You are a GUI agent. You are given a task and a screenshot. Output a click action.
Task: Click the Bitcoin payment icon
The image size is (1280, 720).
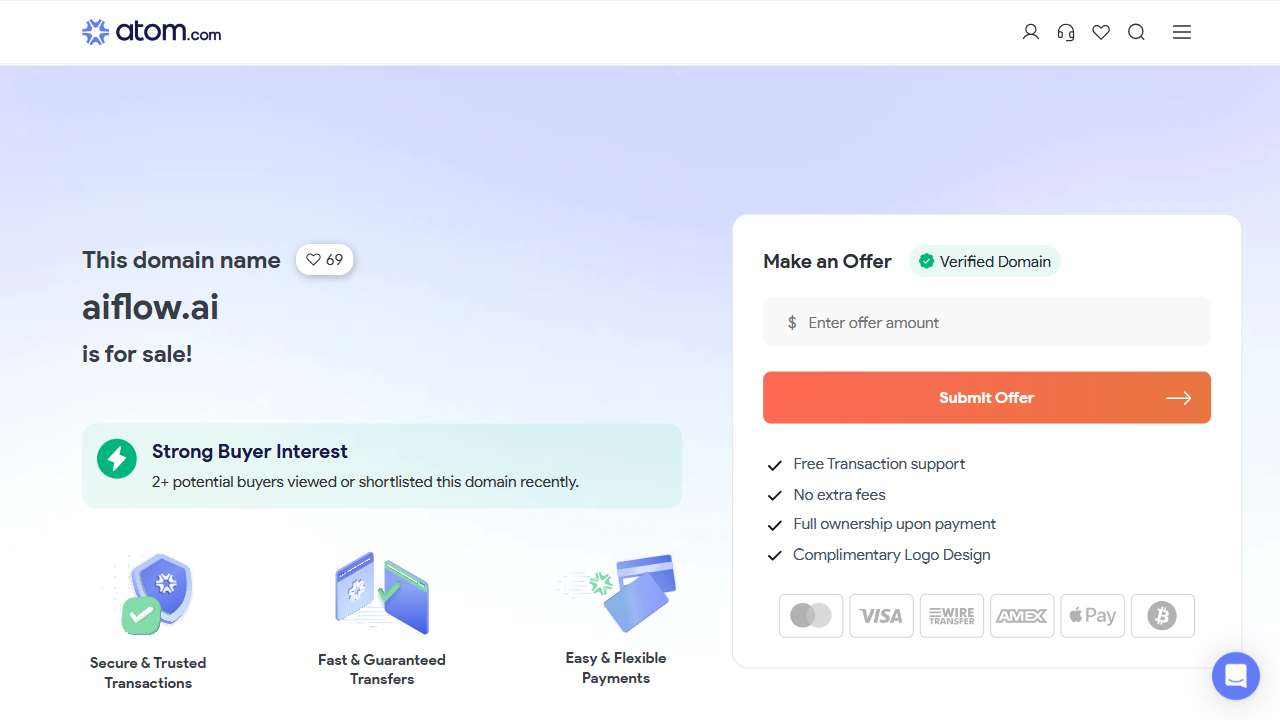1162,616
